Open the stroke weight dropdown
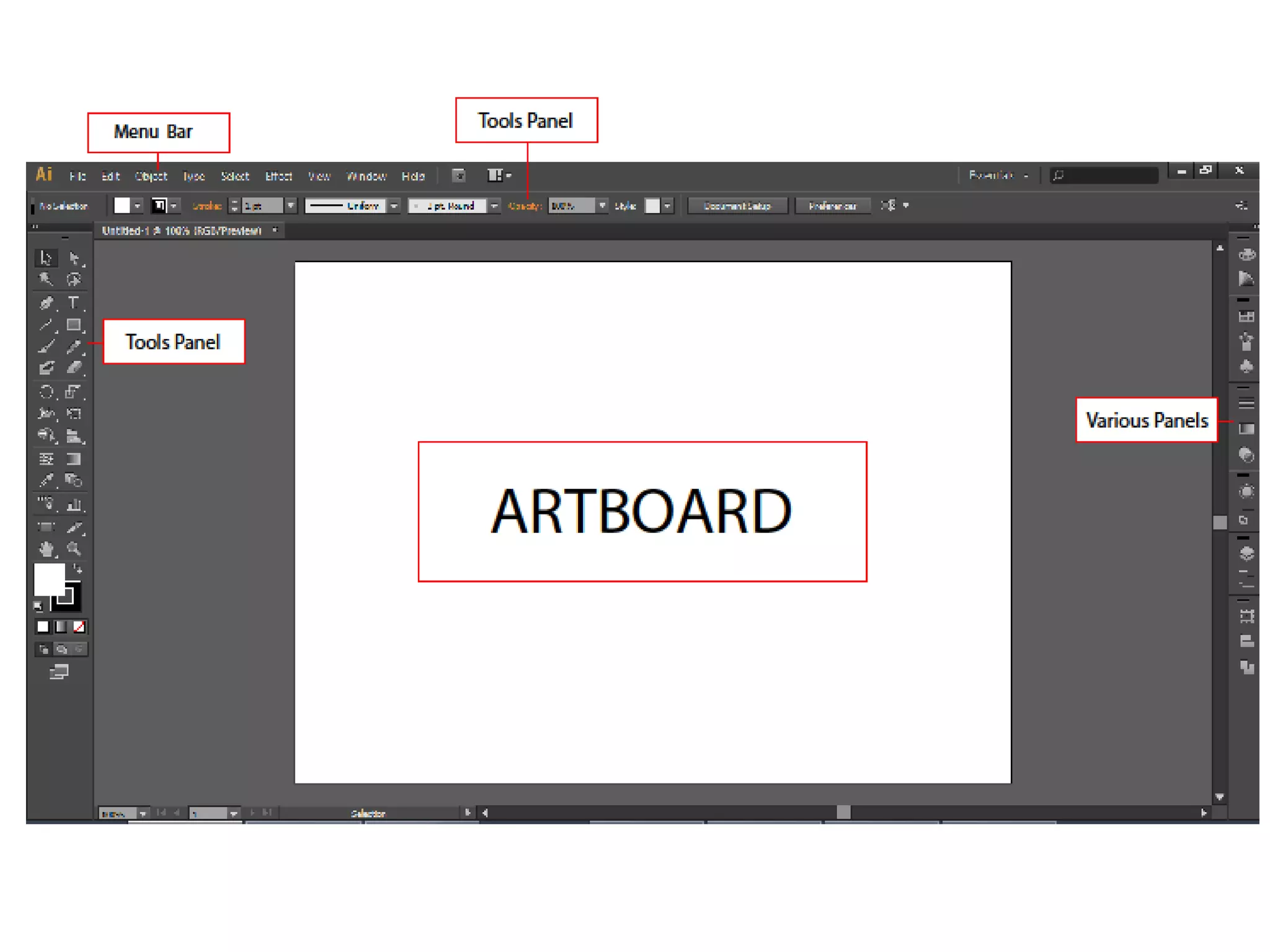The width and height of the screenshot is (1270, 952). click(291, 205)
